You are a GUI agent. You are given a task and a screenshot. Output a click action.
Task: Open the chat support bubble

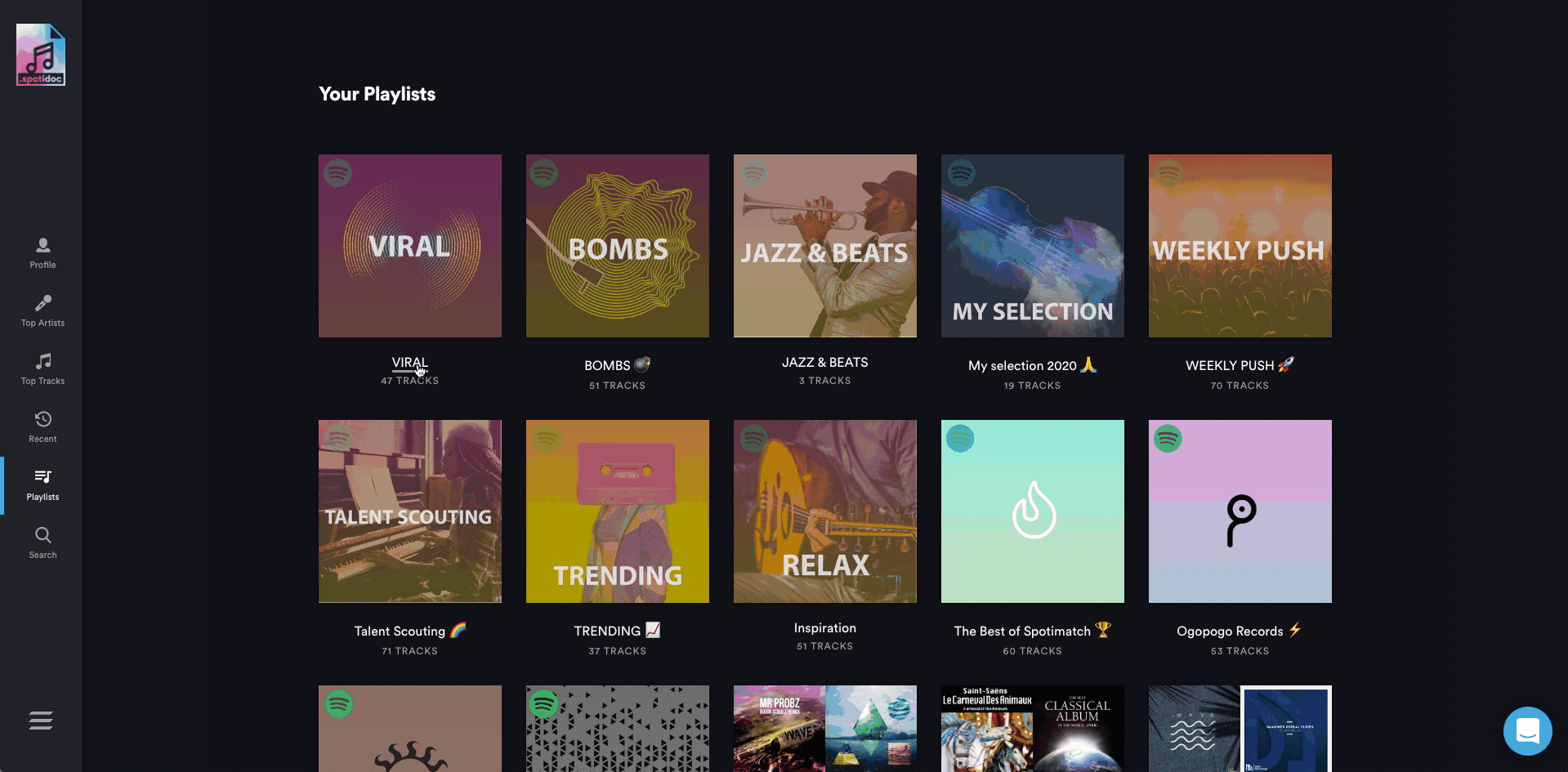pyautogui.click(x=1527, y=731)
